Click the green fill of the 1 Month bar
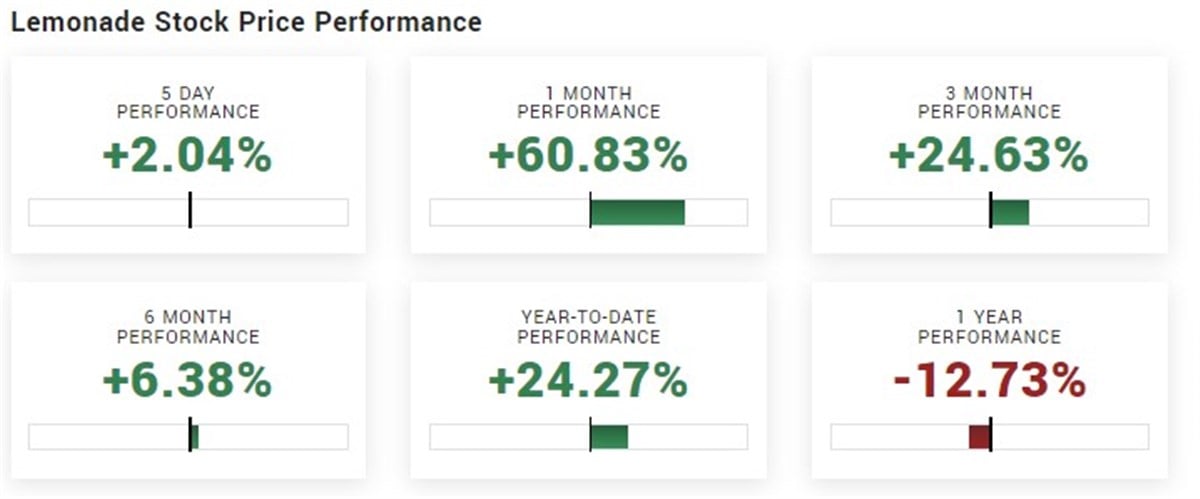 [x=638, y=212]
